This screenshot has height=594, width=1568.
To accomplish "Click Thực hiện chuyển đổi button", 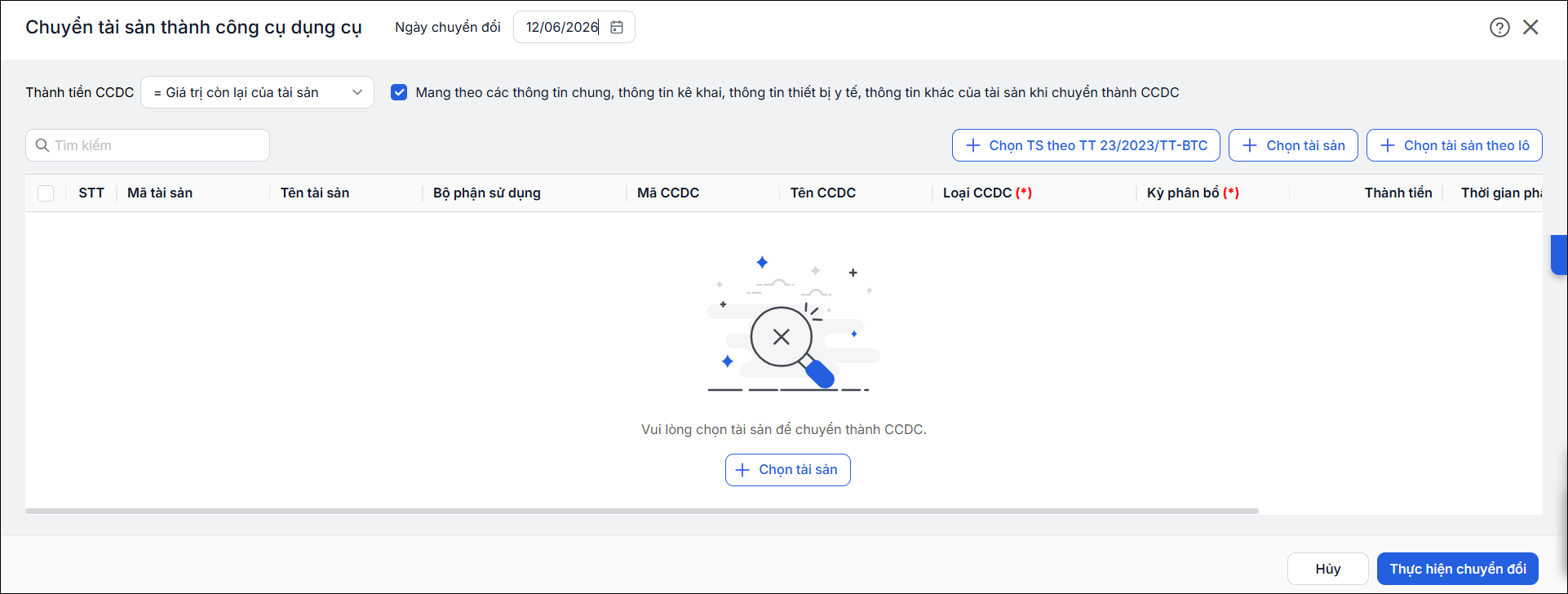I will (1458, 569).
